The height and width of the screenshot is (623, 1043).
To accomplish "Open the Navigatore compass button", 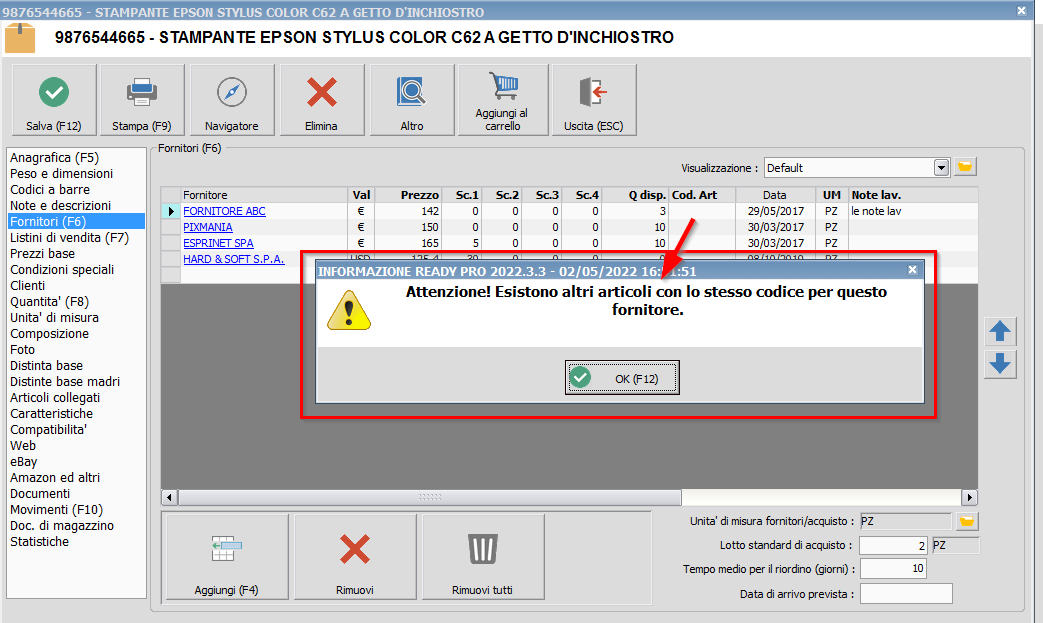I will (x=231, y=100).
